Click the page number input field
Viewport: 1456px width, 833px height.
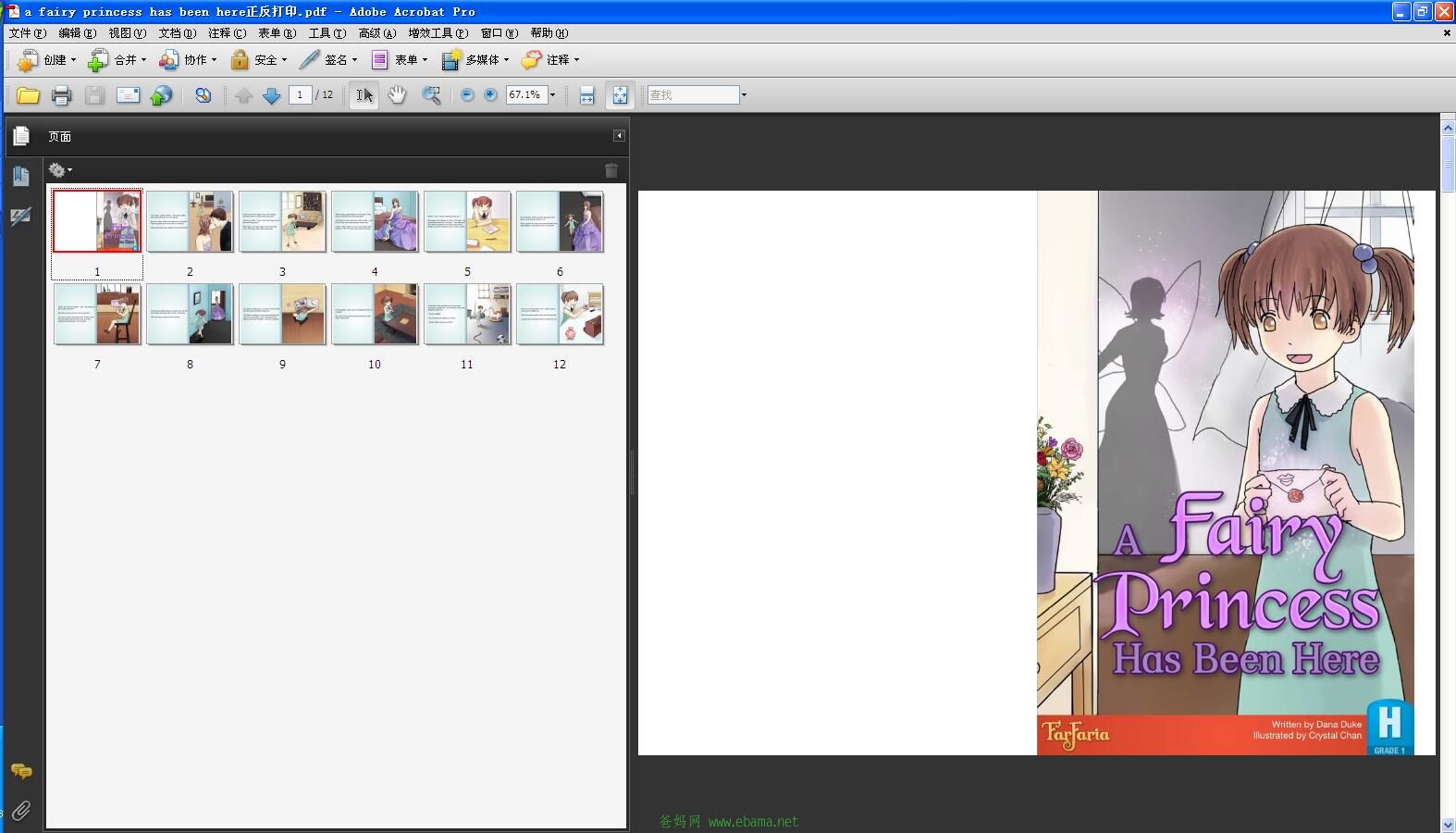[300, 95]
